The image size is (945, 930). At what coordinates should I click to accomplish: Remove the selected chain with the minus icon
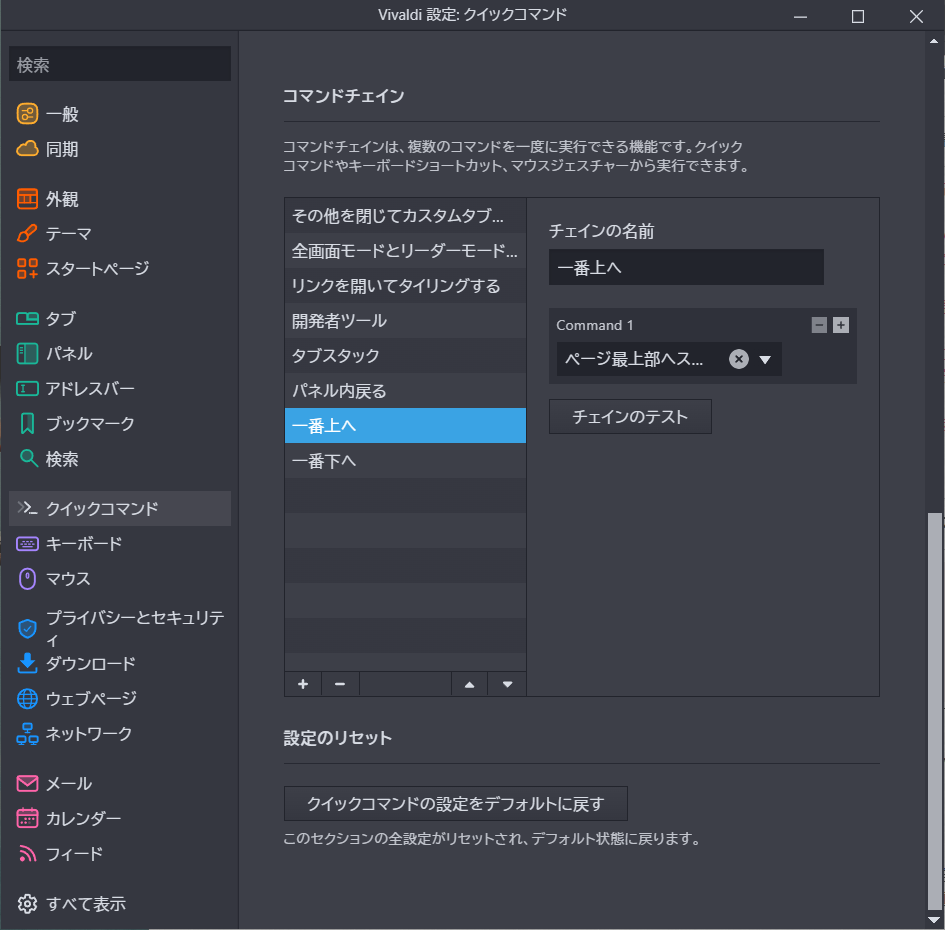(340, 684)
